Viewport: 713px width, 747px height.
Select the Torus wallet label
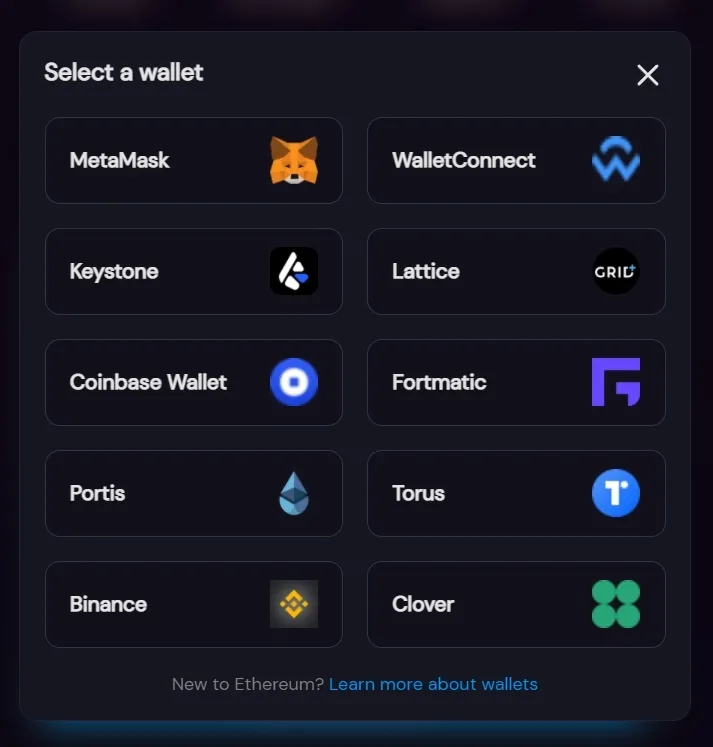tap(418, 493)
